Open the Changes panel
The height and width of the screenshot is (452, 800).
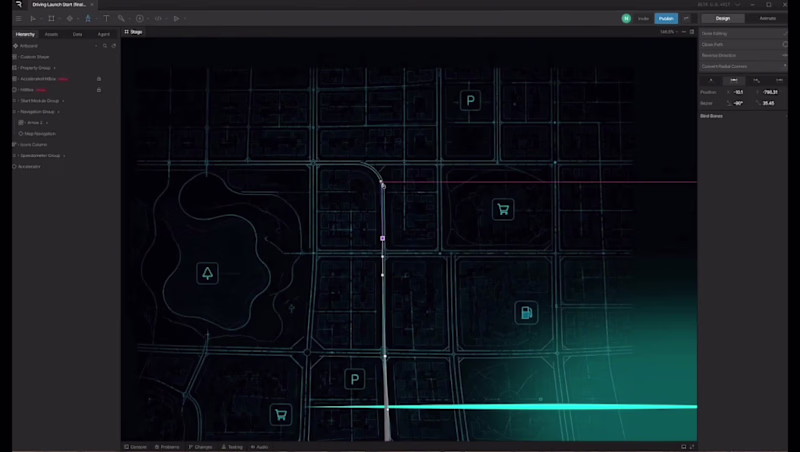click(200, 447)
